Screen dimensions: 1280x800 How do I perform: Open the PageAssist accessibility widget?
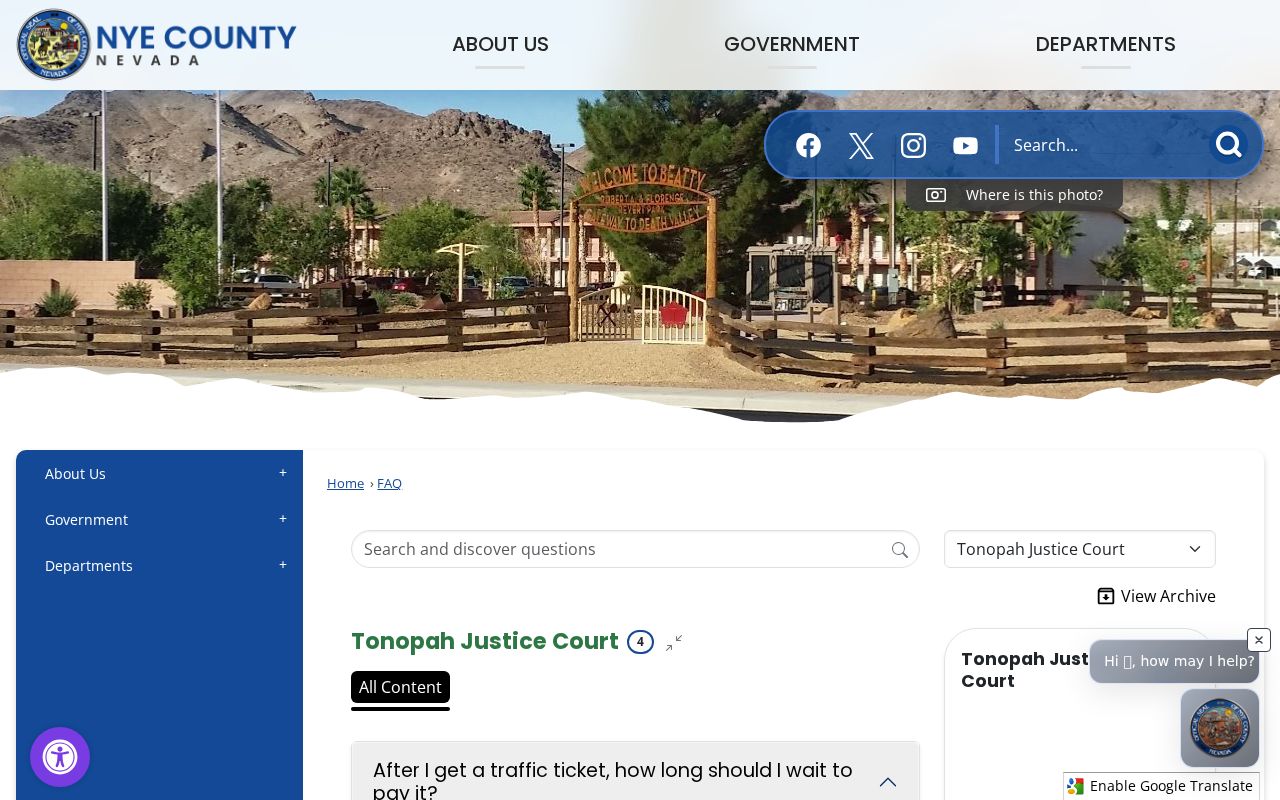click(x=60, y=757)
